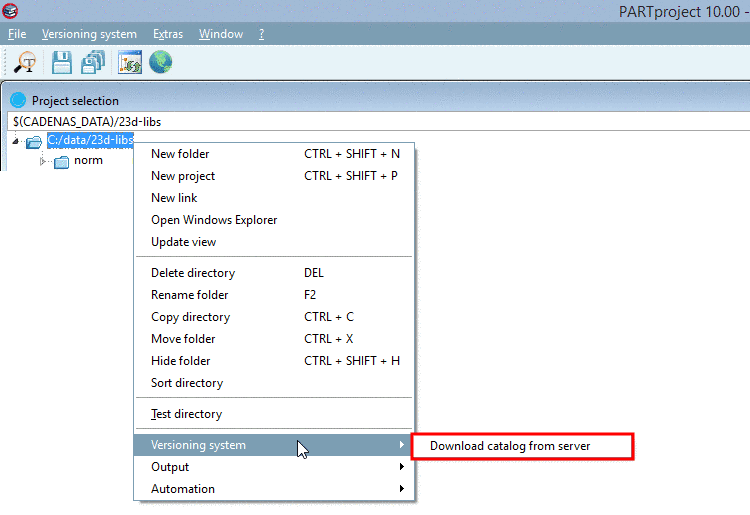Viewport: 750px width, 515px height.
Task: Expand the Versioning system context submenu arrow
Action: 401,445
